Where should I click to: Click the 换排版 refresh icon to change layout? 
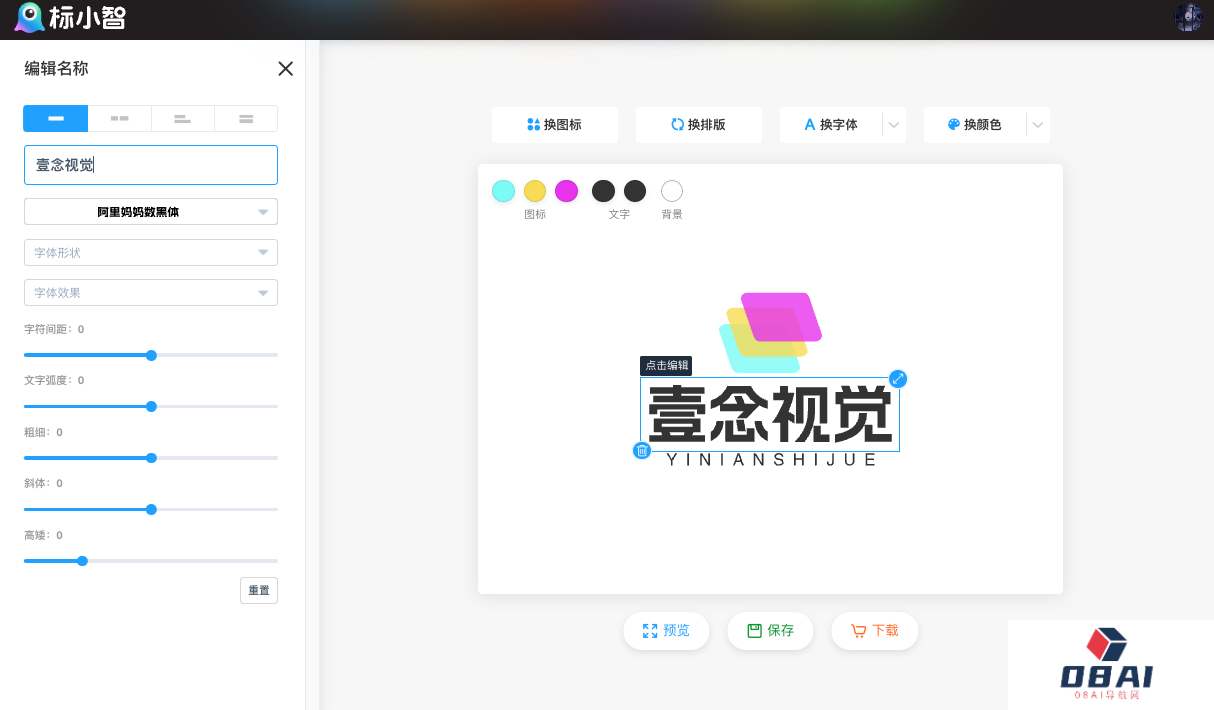click(676, 124)
